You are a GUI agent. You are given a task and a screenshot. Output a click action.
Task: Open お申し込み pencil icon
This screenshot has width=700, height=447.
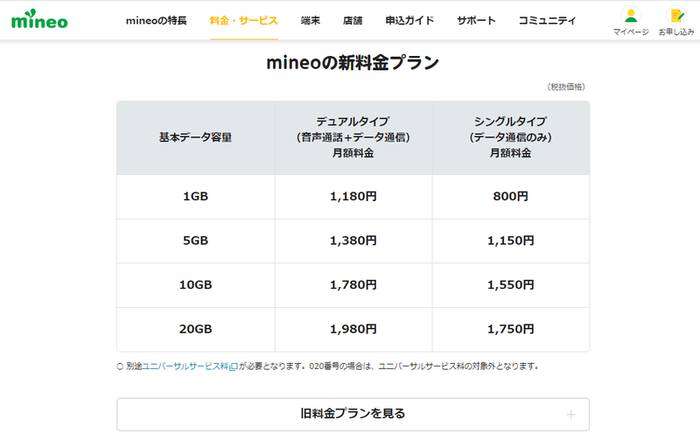point(677,16)
